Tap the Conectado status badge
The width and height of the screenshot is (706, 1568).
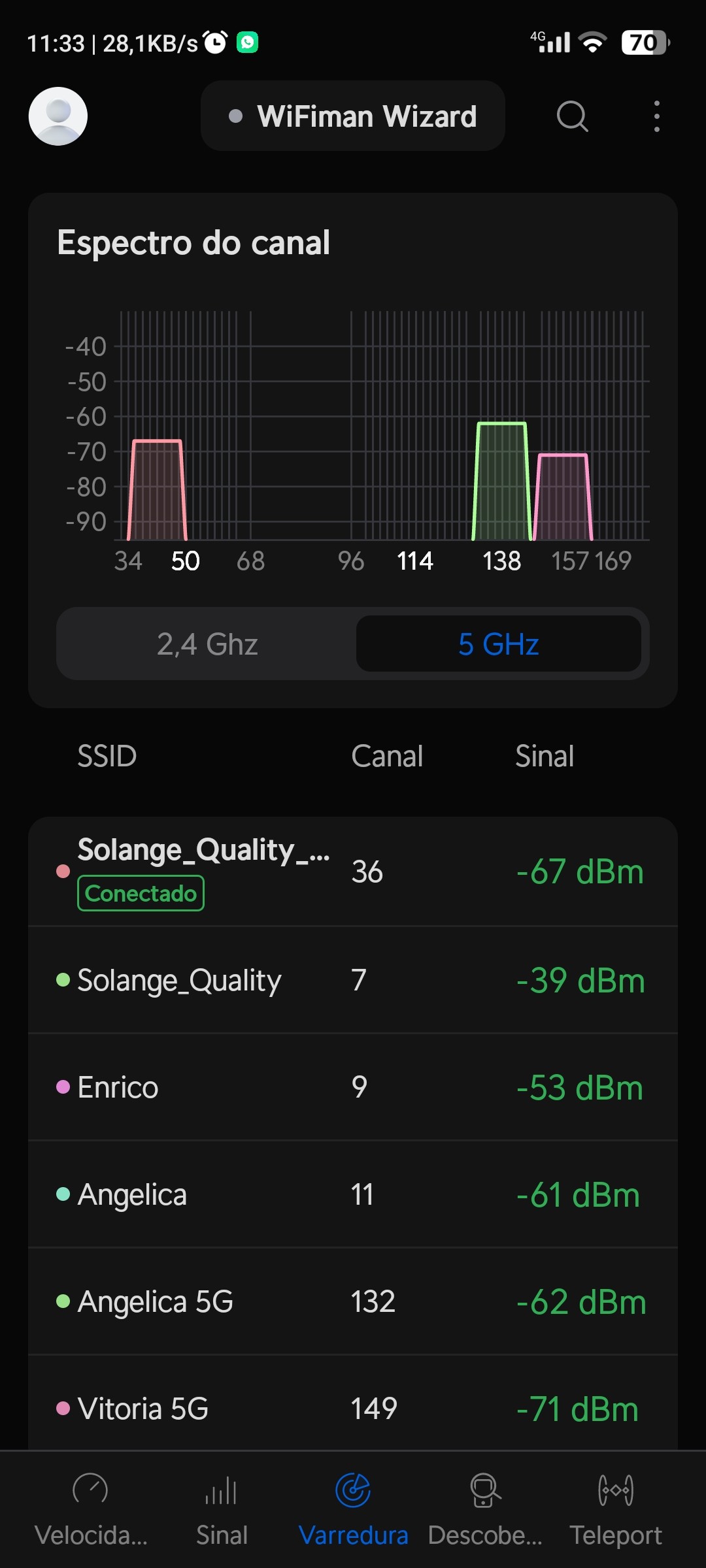pyautogui.click(x=141, y=893)
